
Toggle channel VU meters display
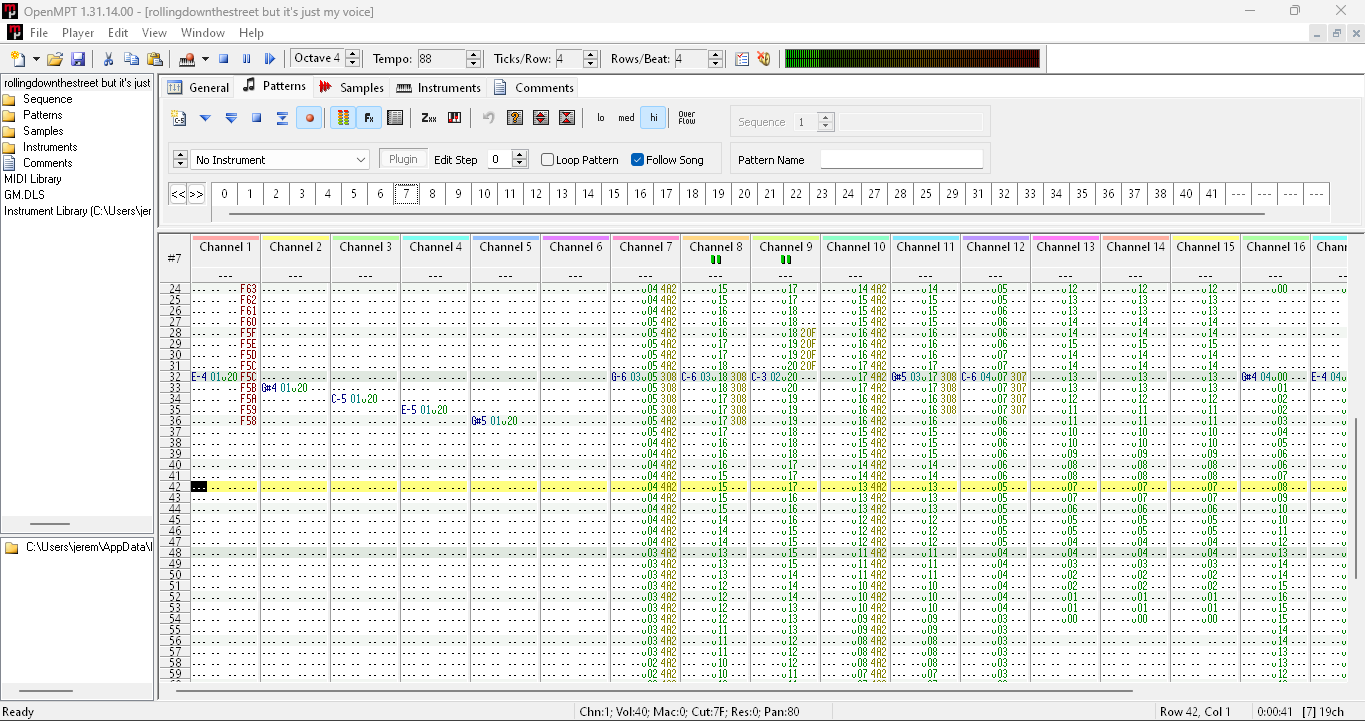pos(343,118)
